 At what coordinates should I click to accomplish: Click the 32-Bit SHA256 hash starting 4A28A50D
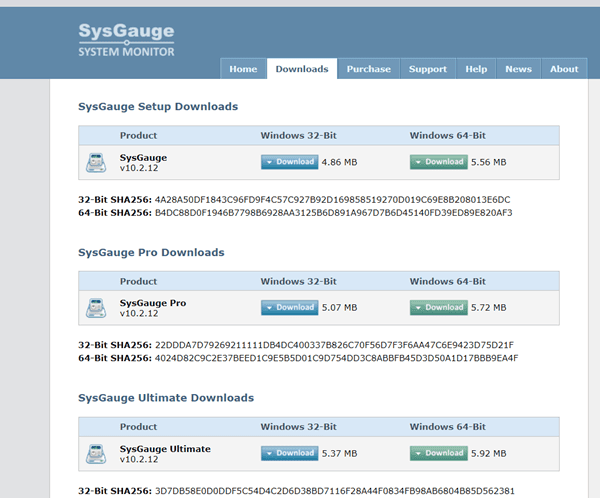333,199
